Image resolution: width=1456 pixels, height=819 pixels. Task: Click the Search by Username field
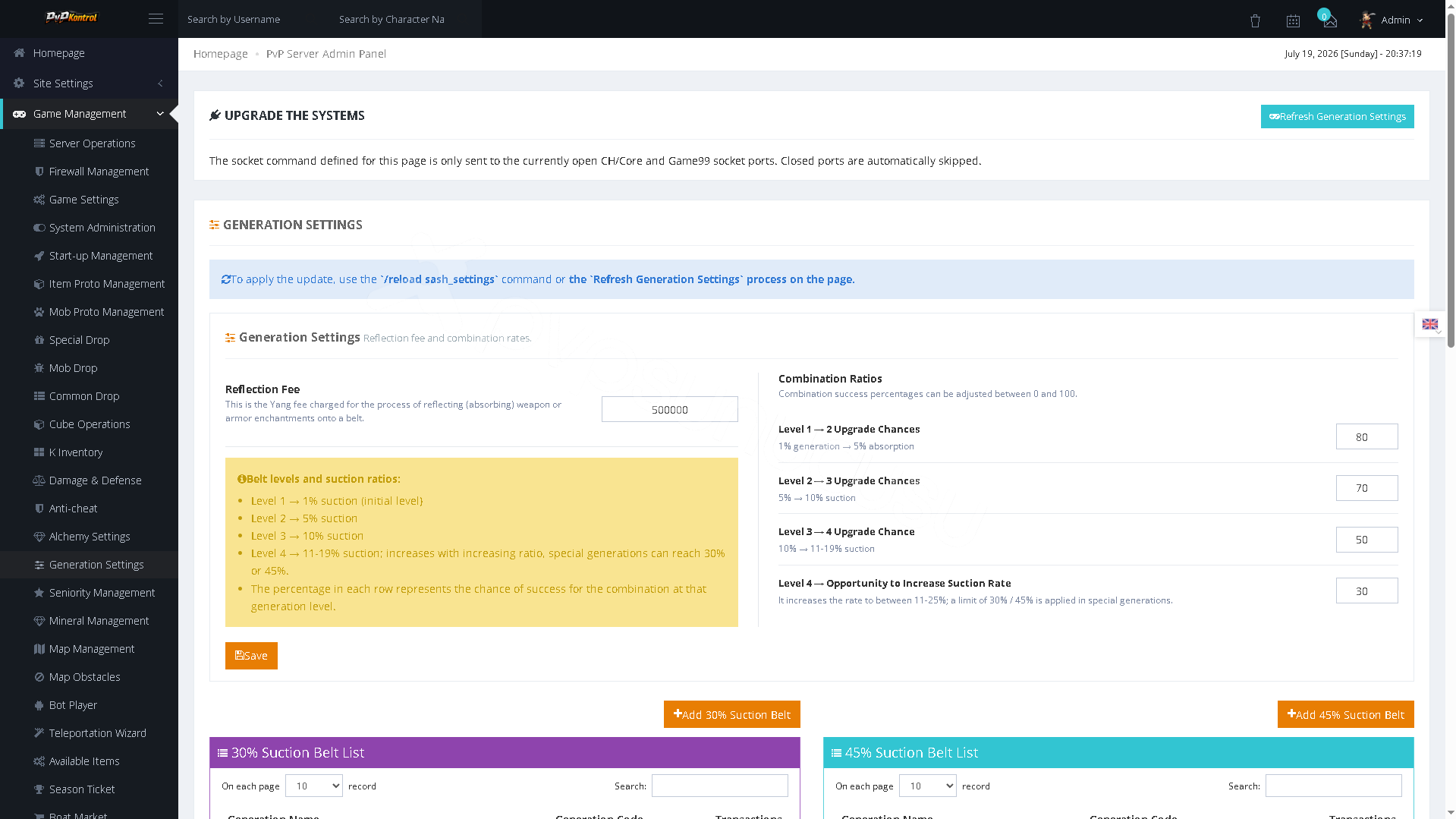(254, 19)
